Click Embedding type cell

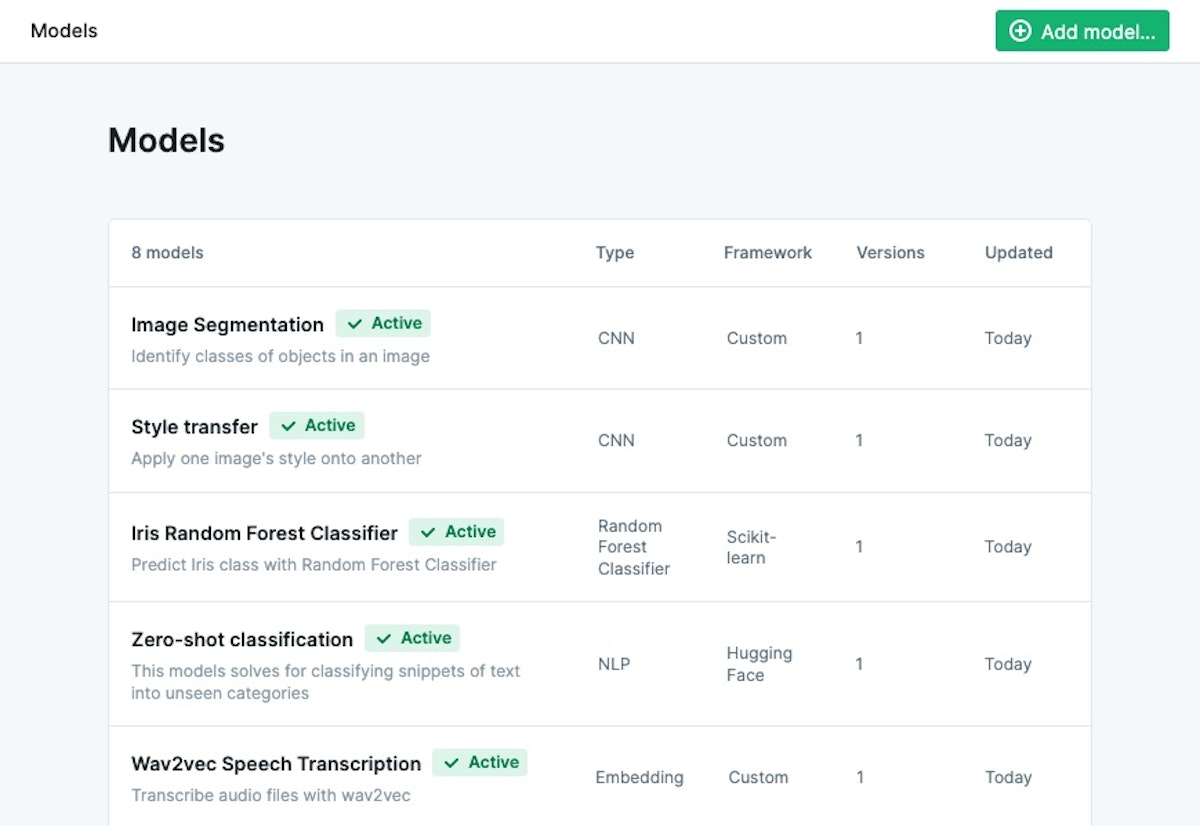point(640,777)
